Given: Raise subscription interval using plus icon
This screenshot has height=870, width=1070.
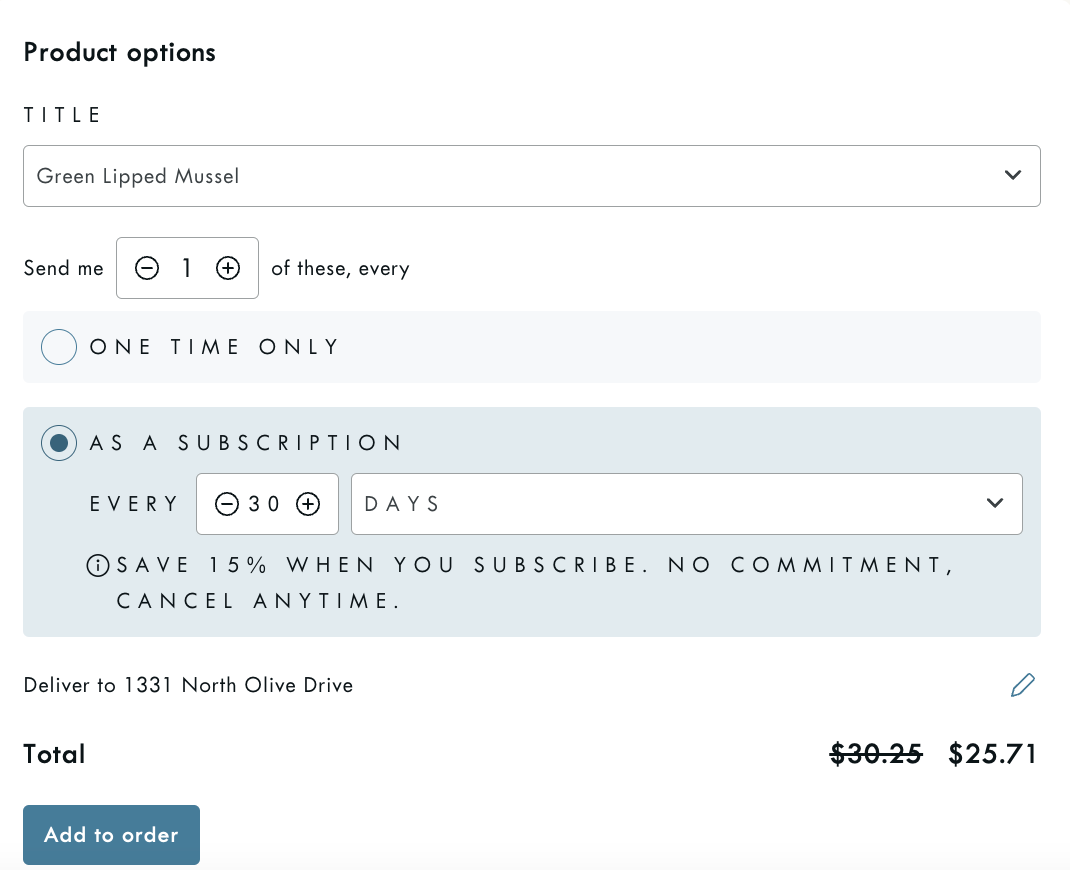Looking at the screenshot, I should (x=308, y=504).
